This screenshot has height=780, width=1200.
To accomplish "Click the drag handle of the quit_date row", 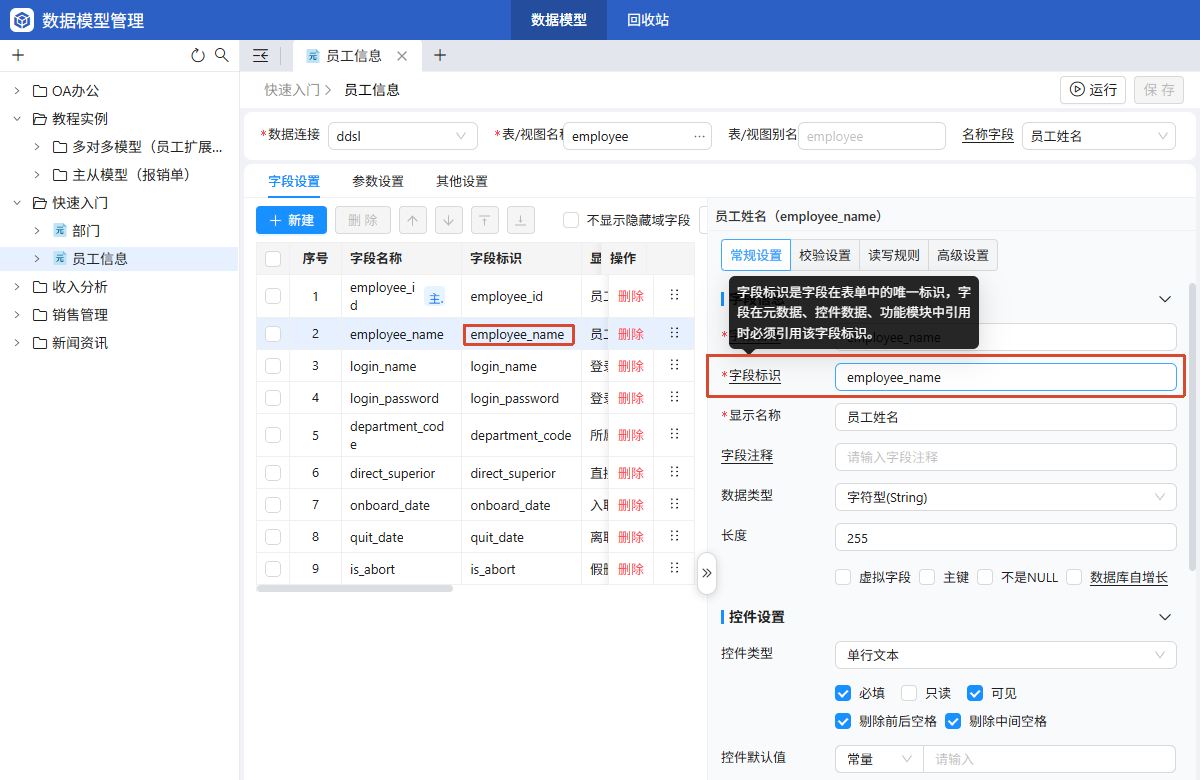I will (674, 537).
